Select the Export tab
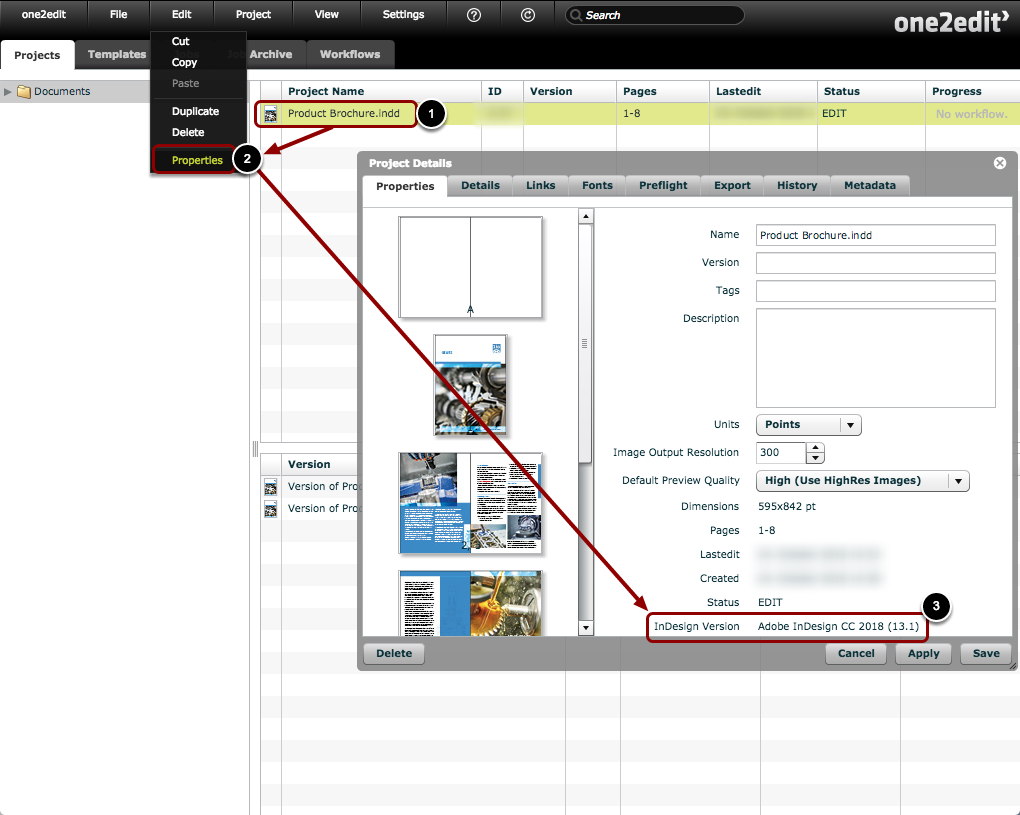The height and width of the screenshot is (815, 1020). point(732,185)
